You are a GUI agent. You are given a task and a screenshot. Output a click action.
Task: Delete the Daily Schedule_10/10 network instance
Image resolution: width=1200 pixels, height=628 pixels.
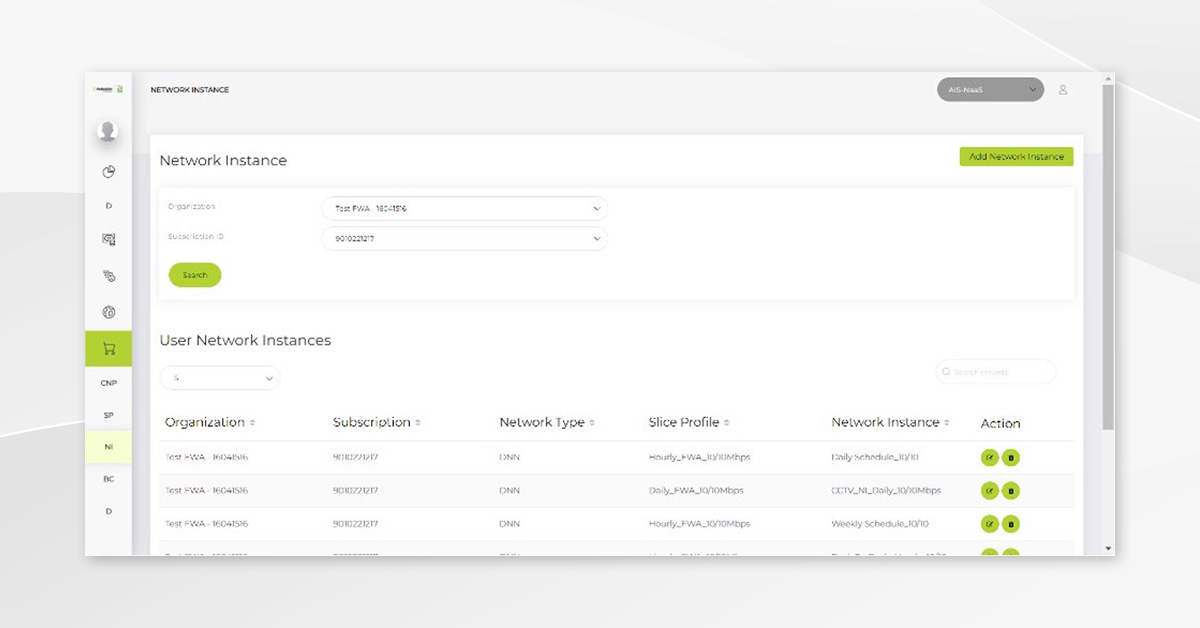pyautogui.click(x=1011, y=458)
